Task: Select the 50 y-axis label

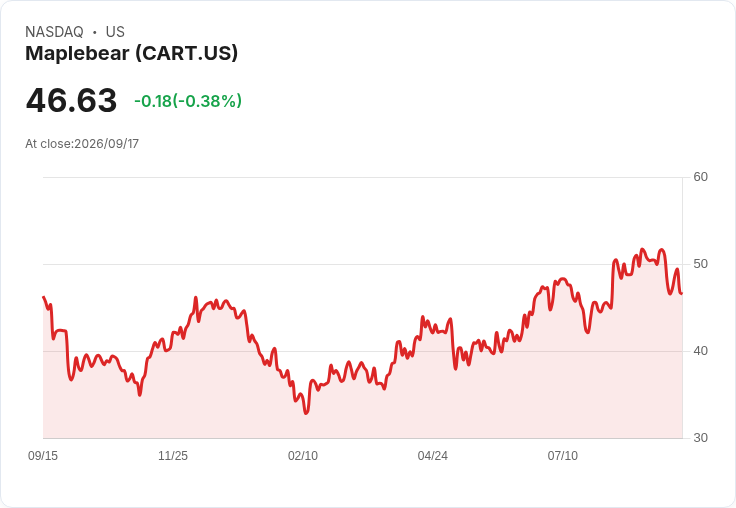Action: tap(700, 264)
